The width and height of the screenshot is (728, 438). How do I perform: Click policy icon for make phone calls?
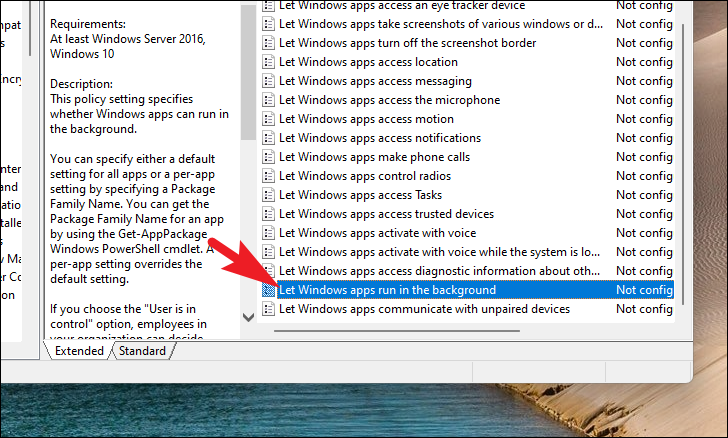click(268, 157)
